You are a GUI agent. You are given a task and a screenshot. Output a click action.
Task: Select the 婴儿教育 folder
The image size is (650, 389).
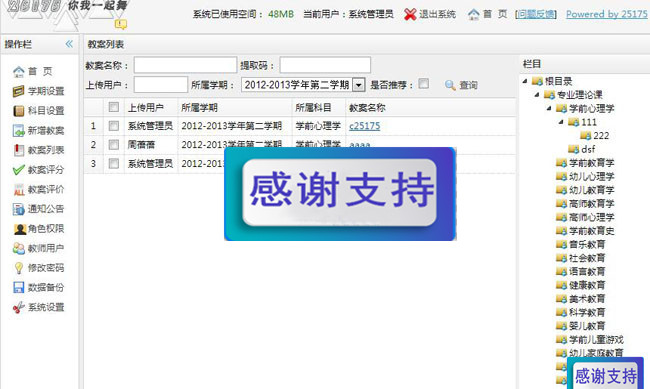[580, 326]
